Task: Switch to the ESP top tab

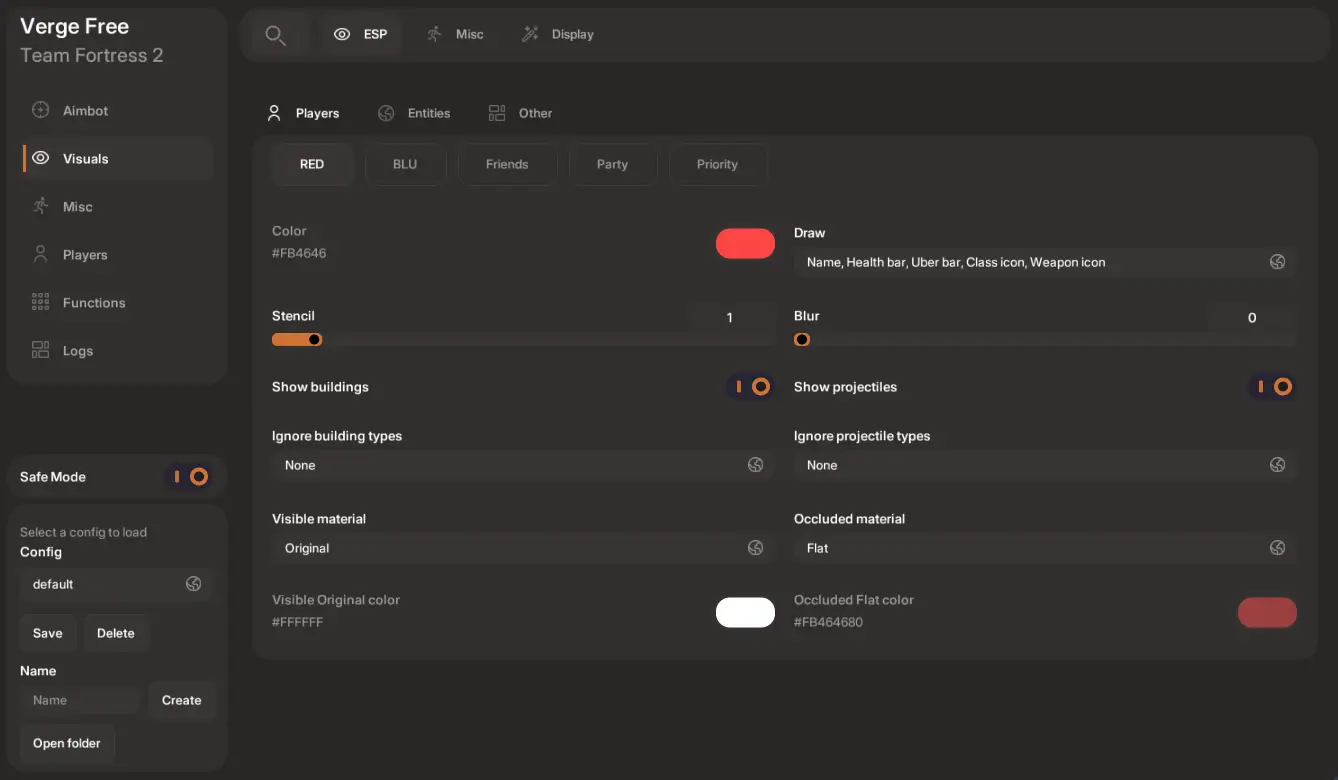Action: (361, 34)
